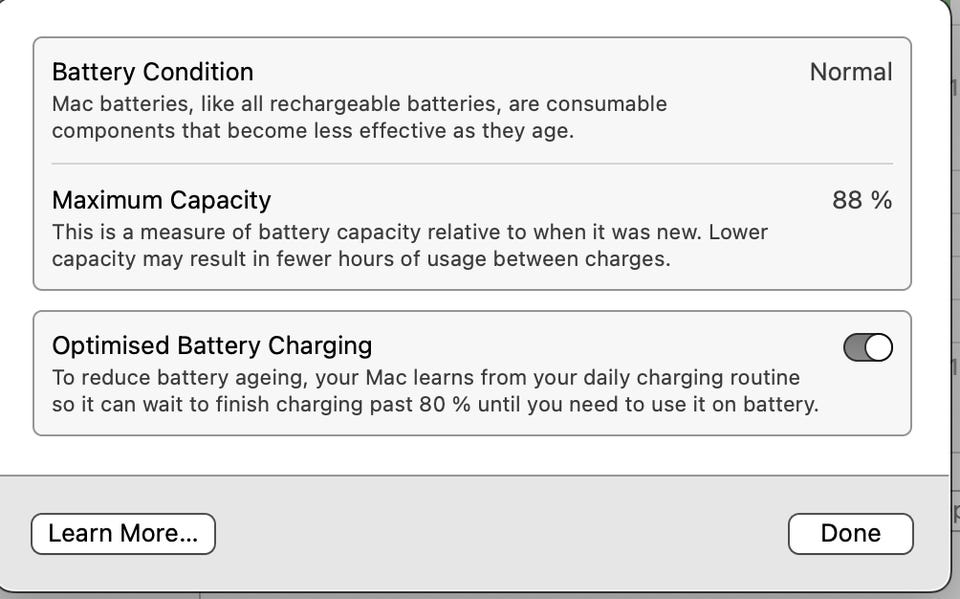
Task: Click the white knob of the charging switch
Action: [878, 347]
